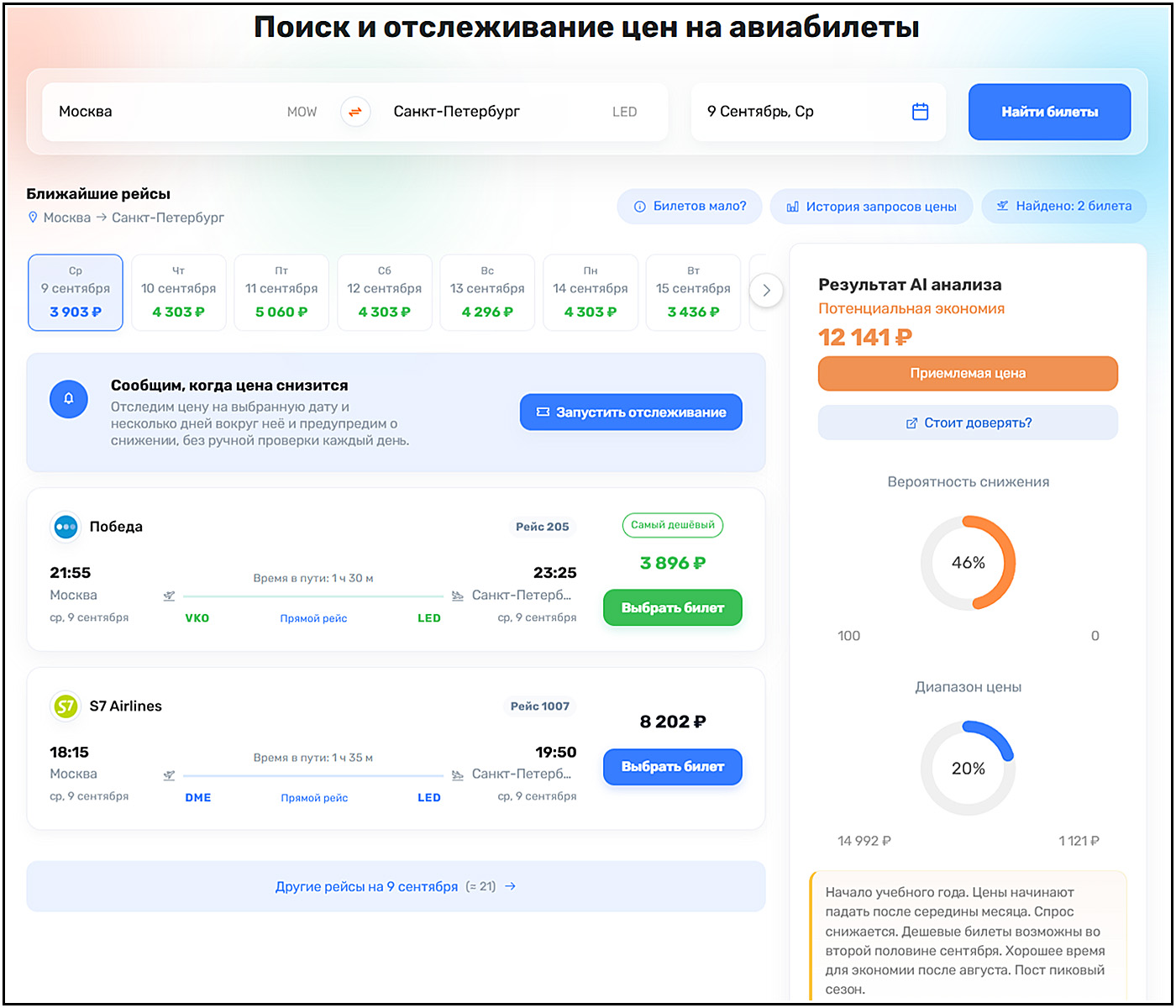Click the 20% price range donut chart
This screenshot has width=1176, height=1008.
968,769
